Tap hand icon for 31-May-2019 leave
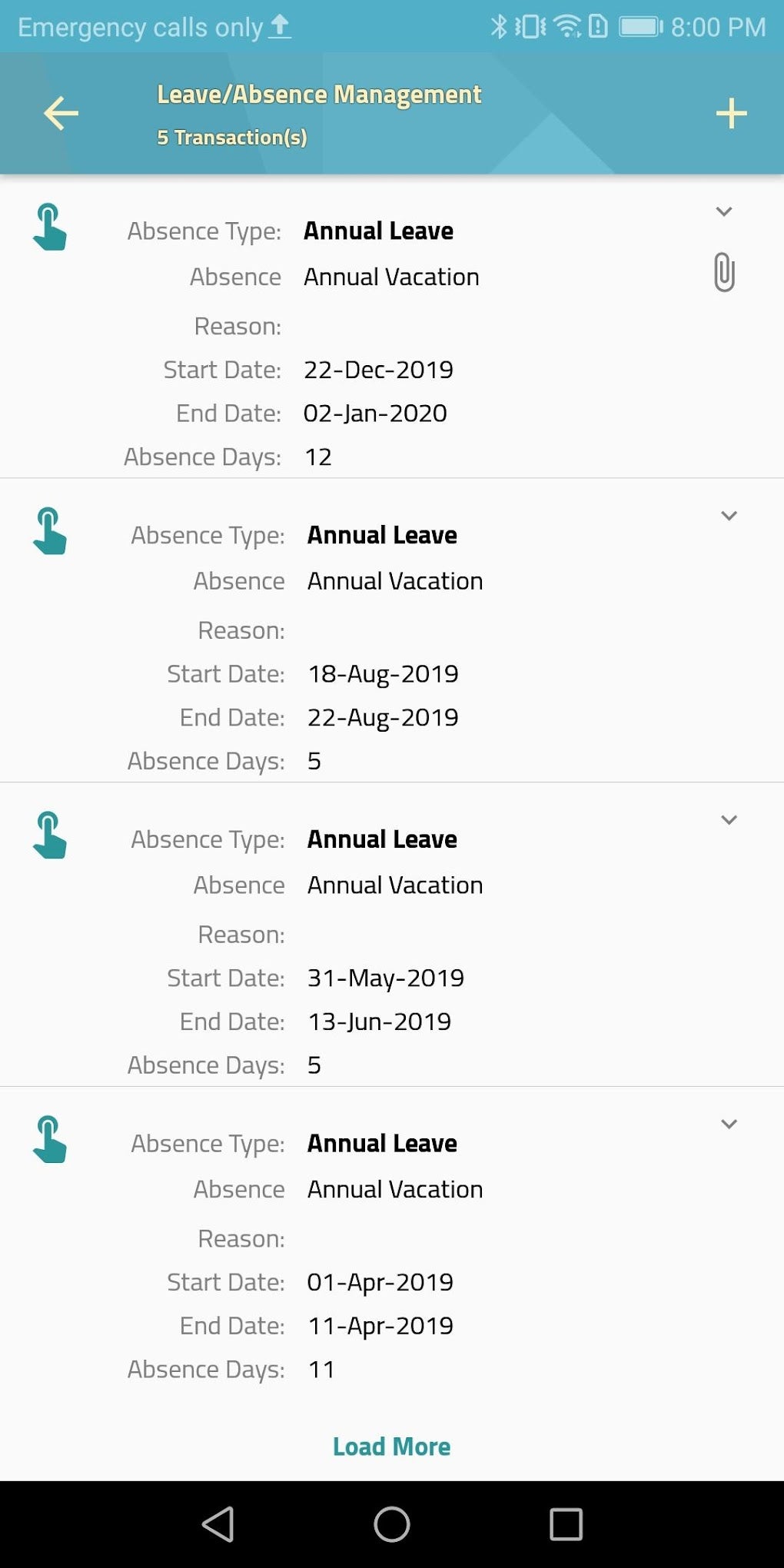784x1568 pixels. pyautogui.click(x=50, y=835)
